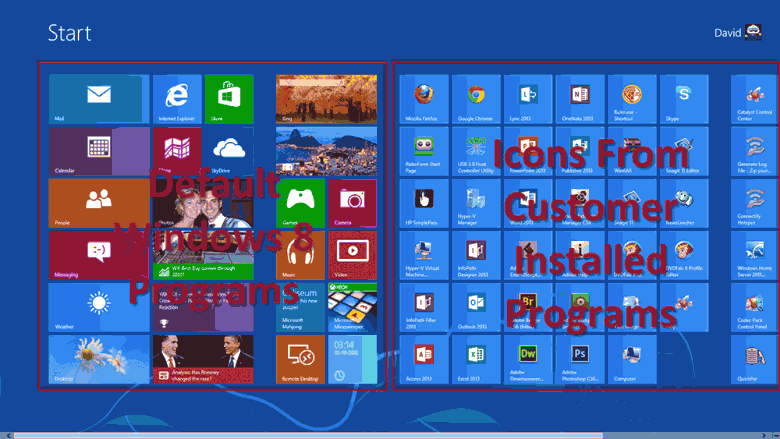The width and height of the screenshot is (780, 439).
Task: Launch Connectify Hotspot tile
Action: [x=755, y=203]
